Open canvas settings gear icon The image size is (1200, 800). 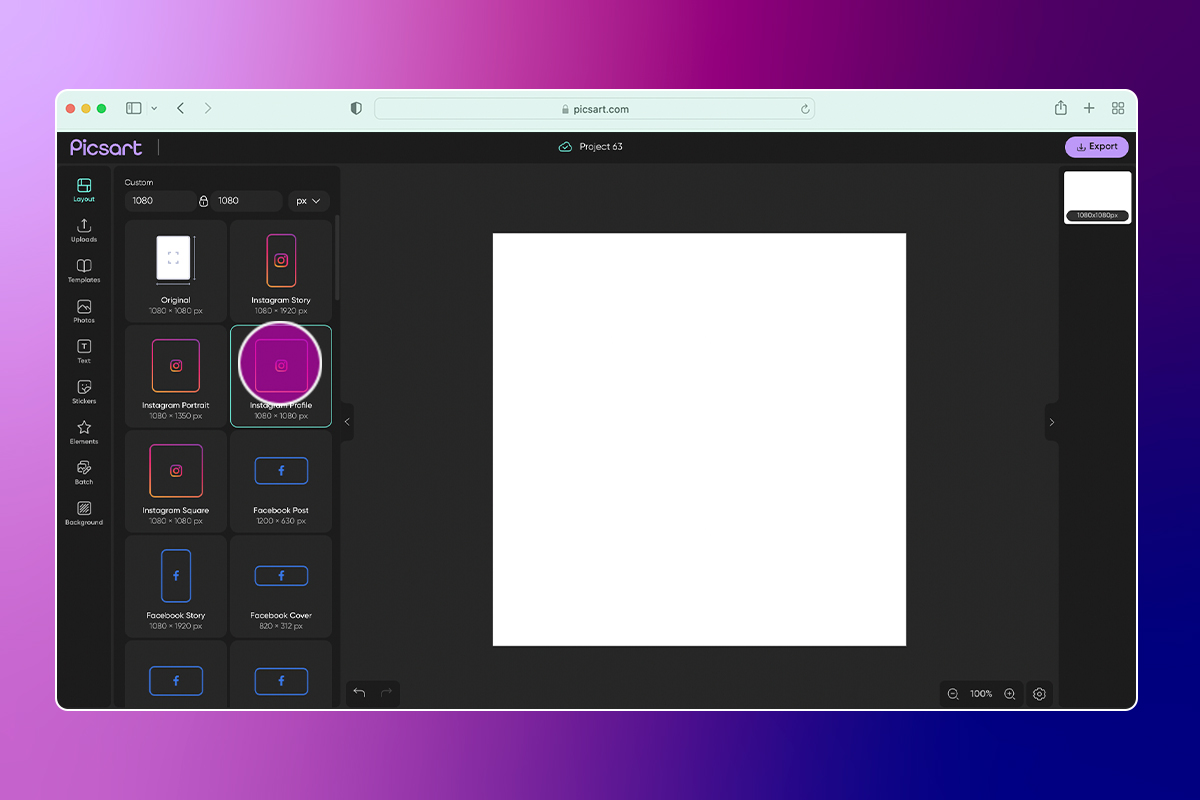point(1040,694)
